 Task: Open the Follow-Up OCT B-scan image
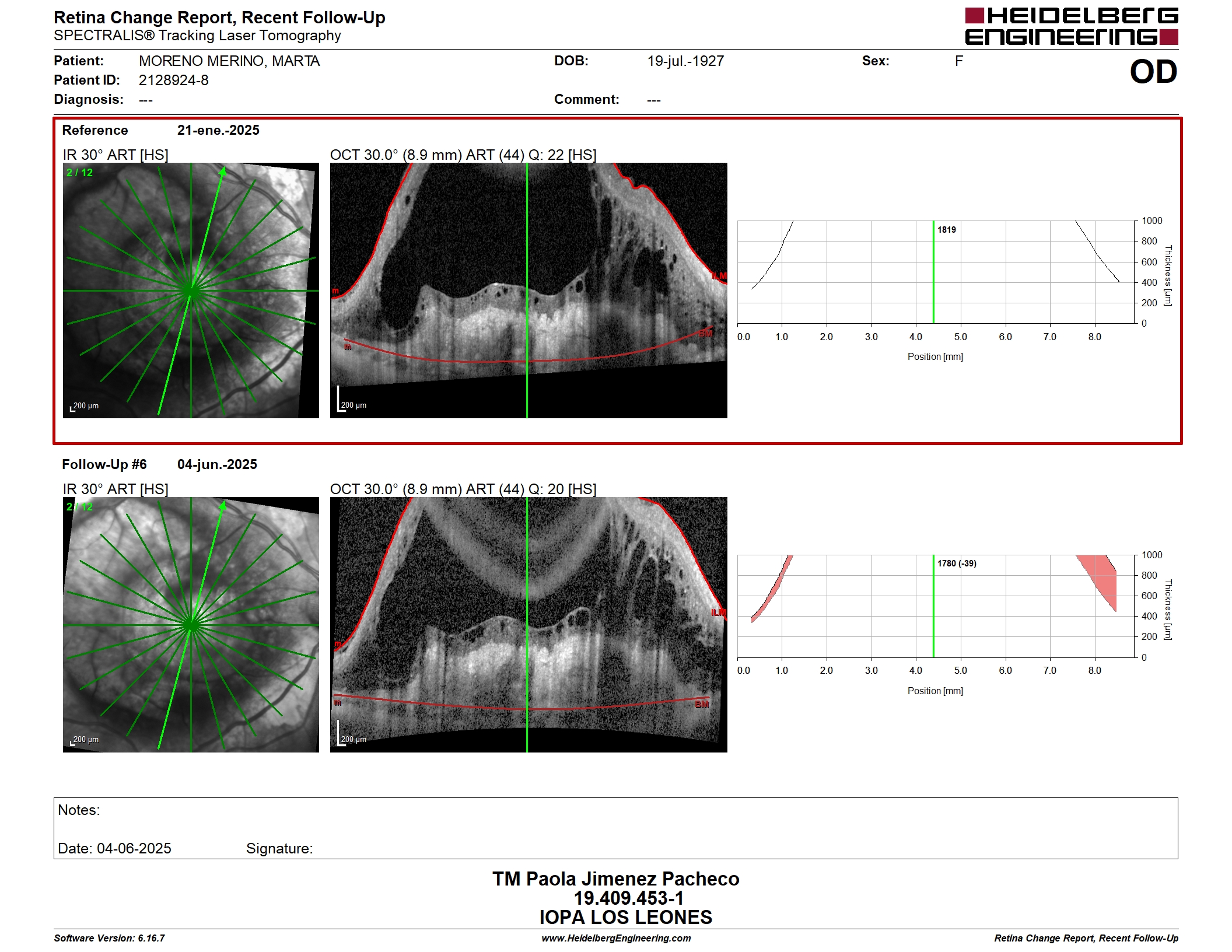tap(528, 625)
